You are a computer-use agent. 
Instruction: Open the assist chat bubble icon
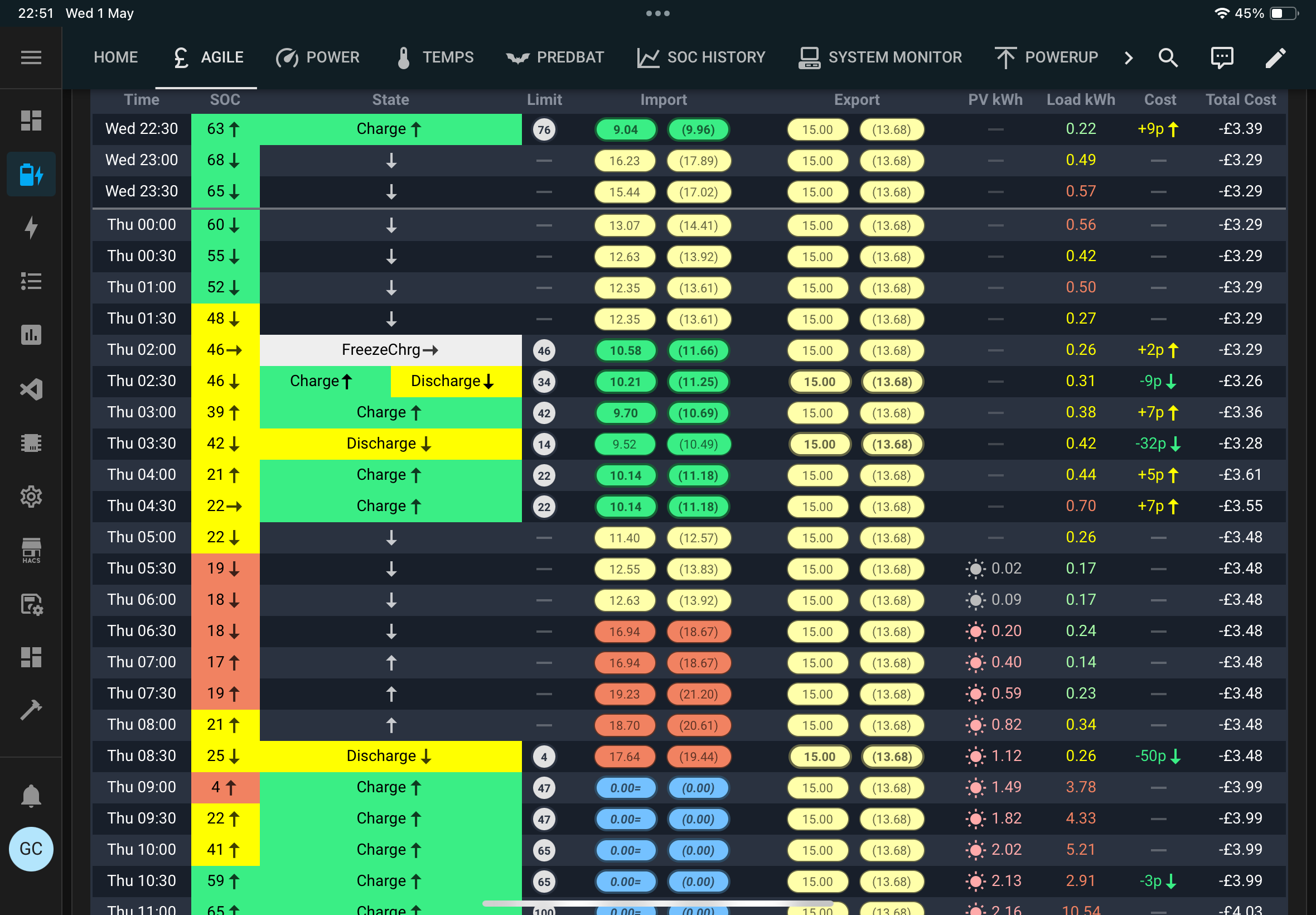pyautogui.click(x=1221, y=57)
